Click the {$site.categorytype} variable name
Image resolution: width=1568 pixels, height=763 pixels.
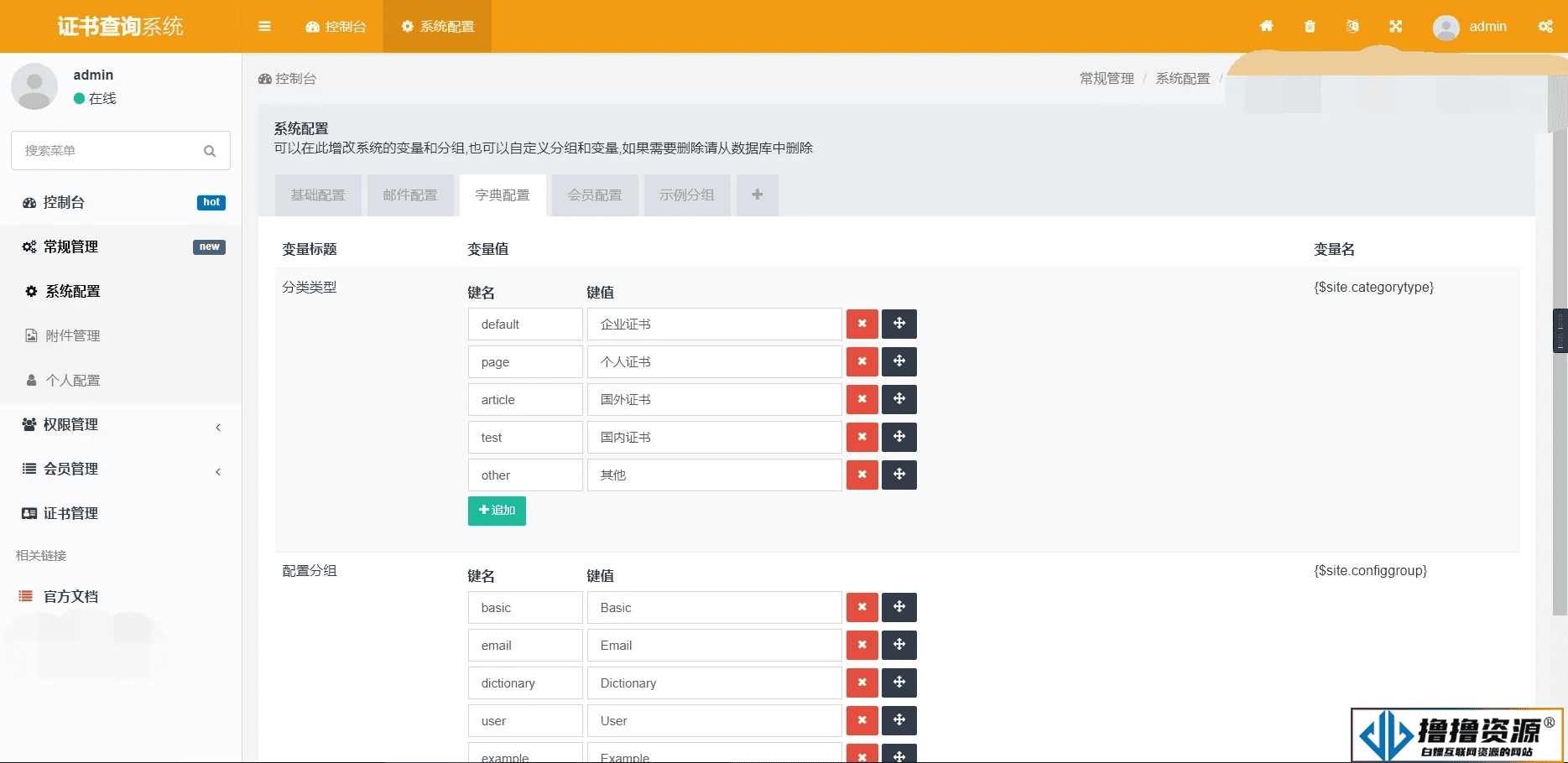[x=1373, y=288]
